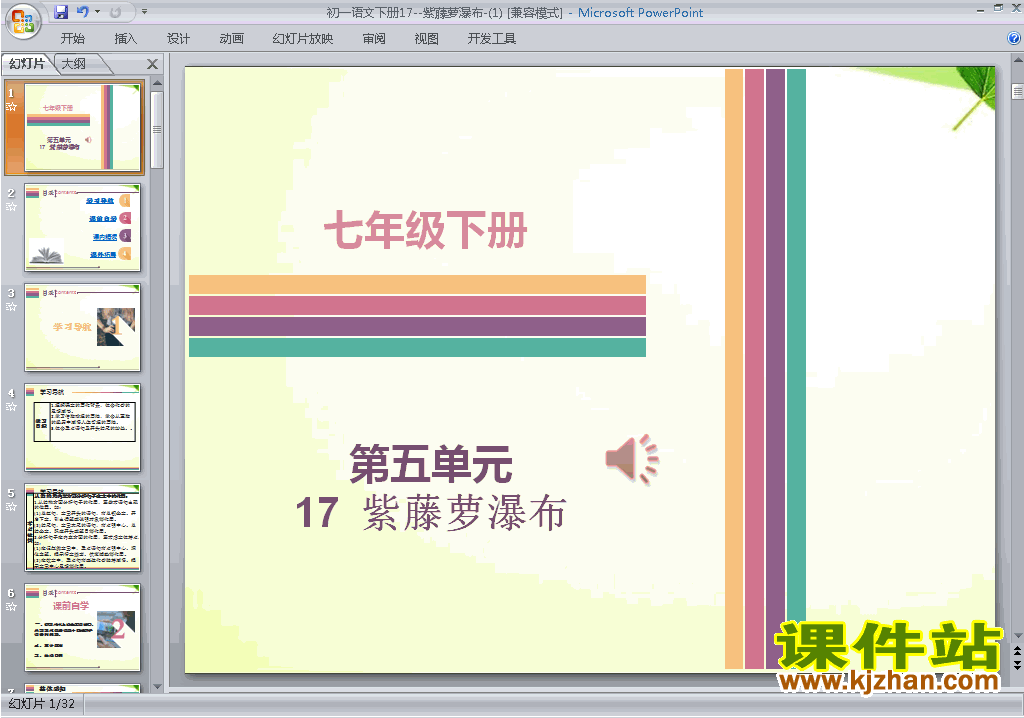Image resolution: width=1024 pixels, height=718 pixels.
Task: Select slide 4 thumbnail
Action: [82, 427]
